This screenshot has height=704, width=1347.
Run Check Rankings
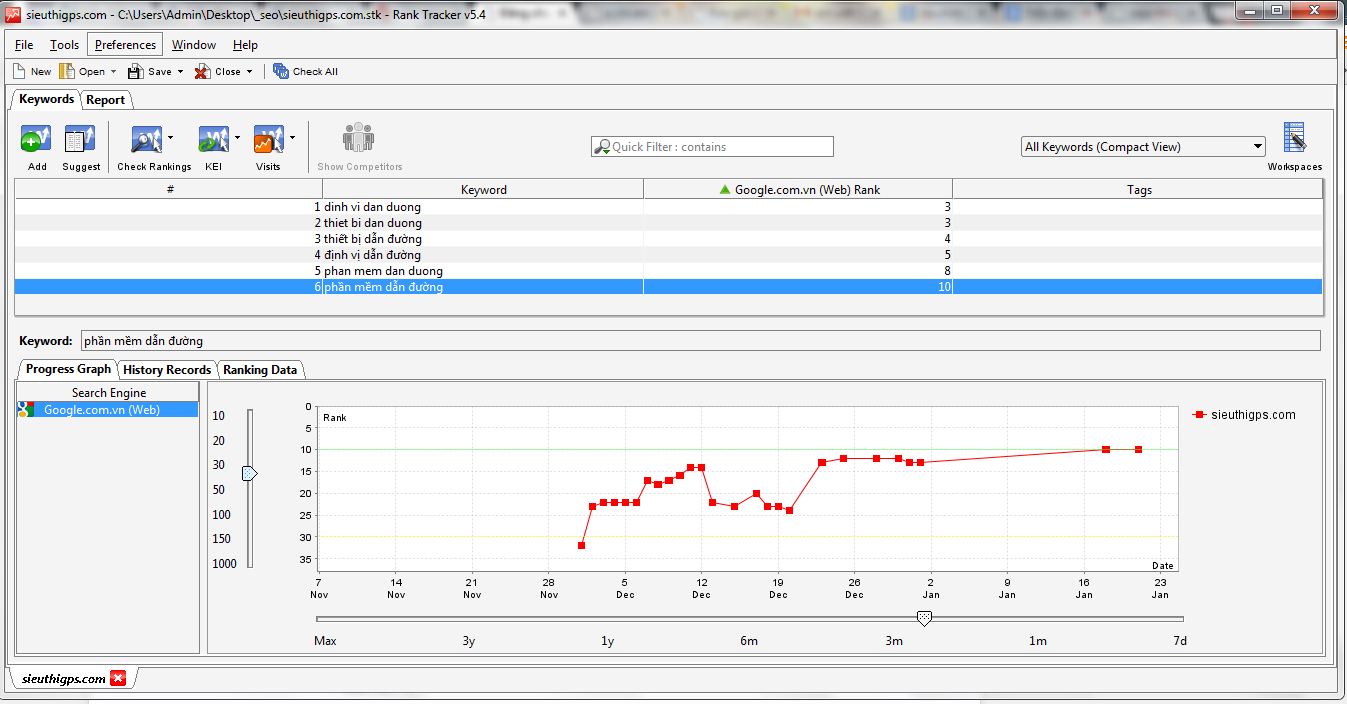(147, 140)
